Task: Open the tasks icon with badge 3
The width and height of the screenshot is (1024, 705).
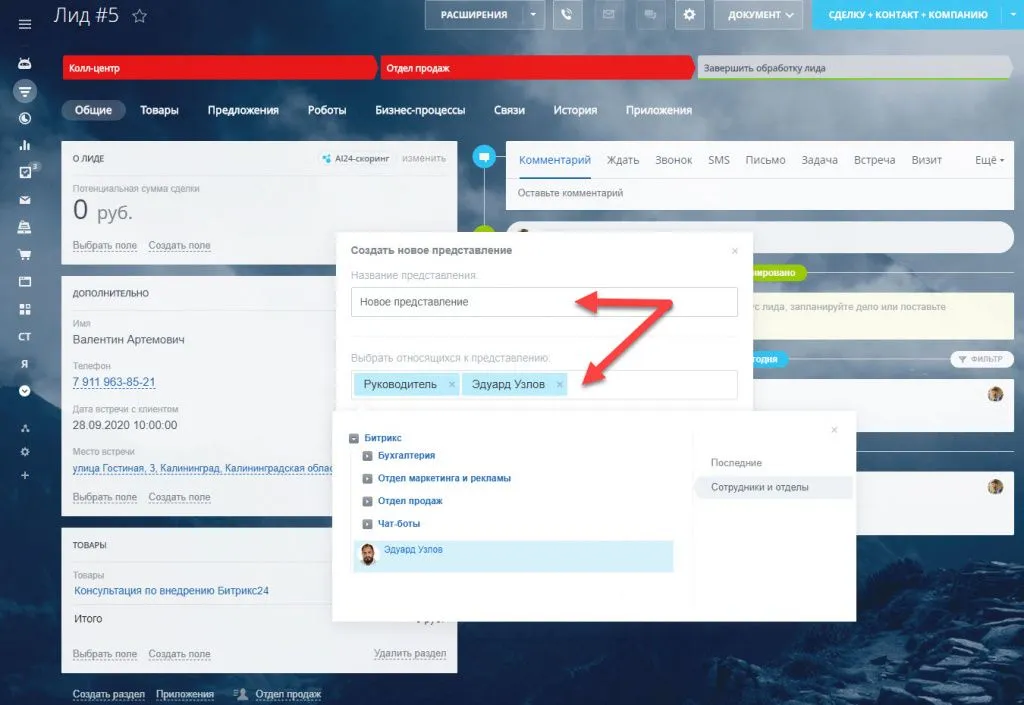Action: click(25, 172)
